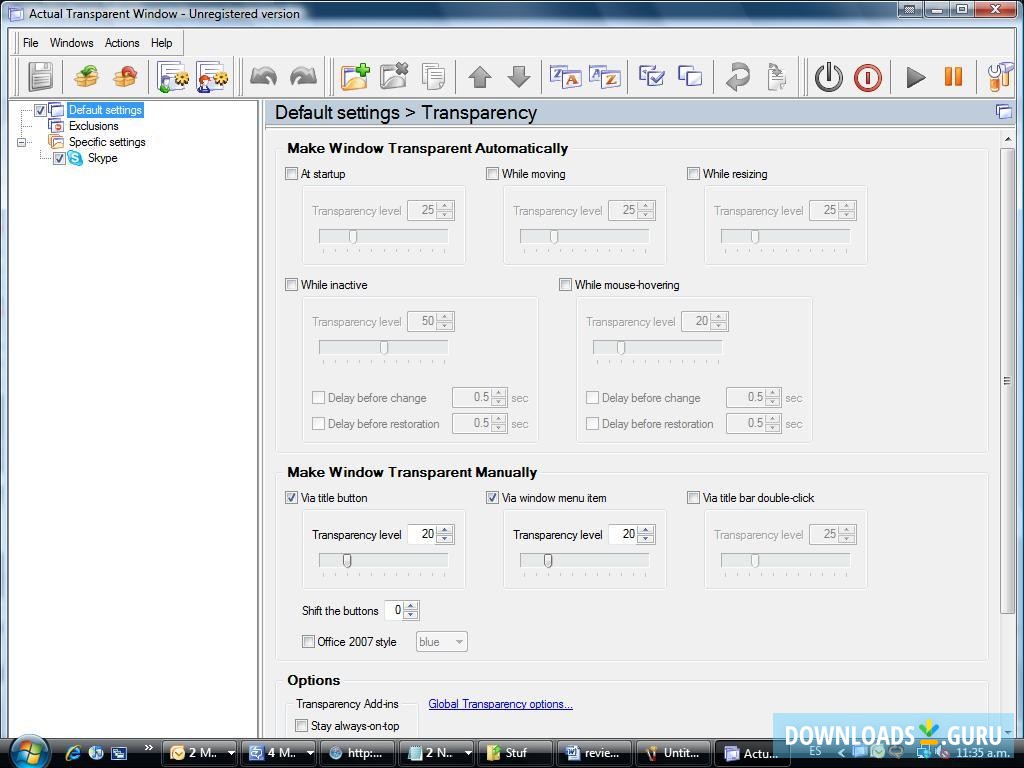
Task: Select the Undo arrow on the toolbar
Action: click(262, 76)
